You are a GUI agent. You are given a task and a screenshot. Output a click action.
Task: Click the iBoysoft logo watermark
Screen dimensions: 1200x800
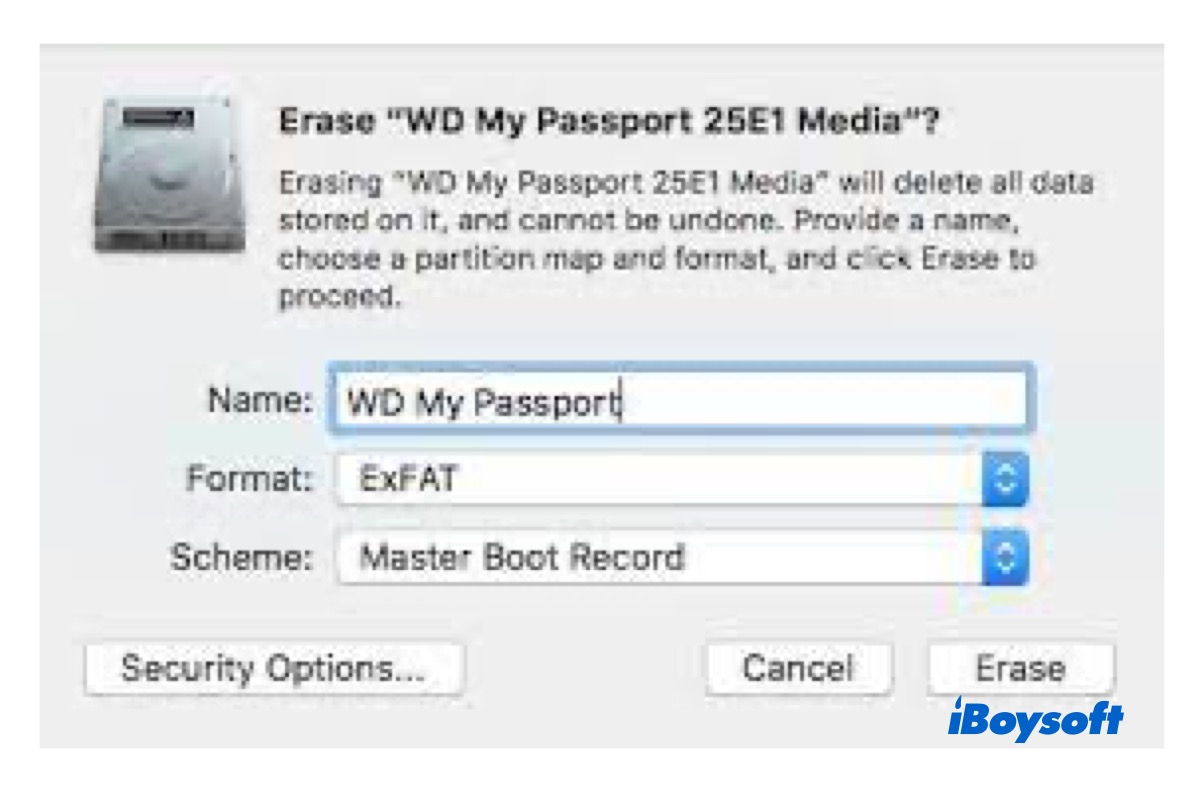pos(1034,720)
